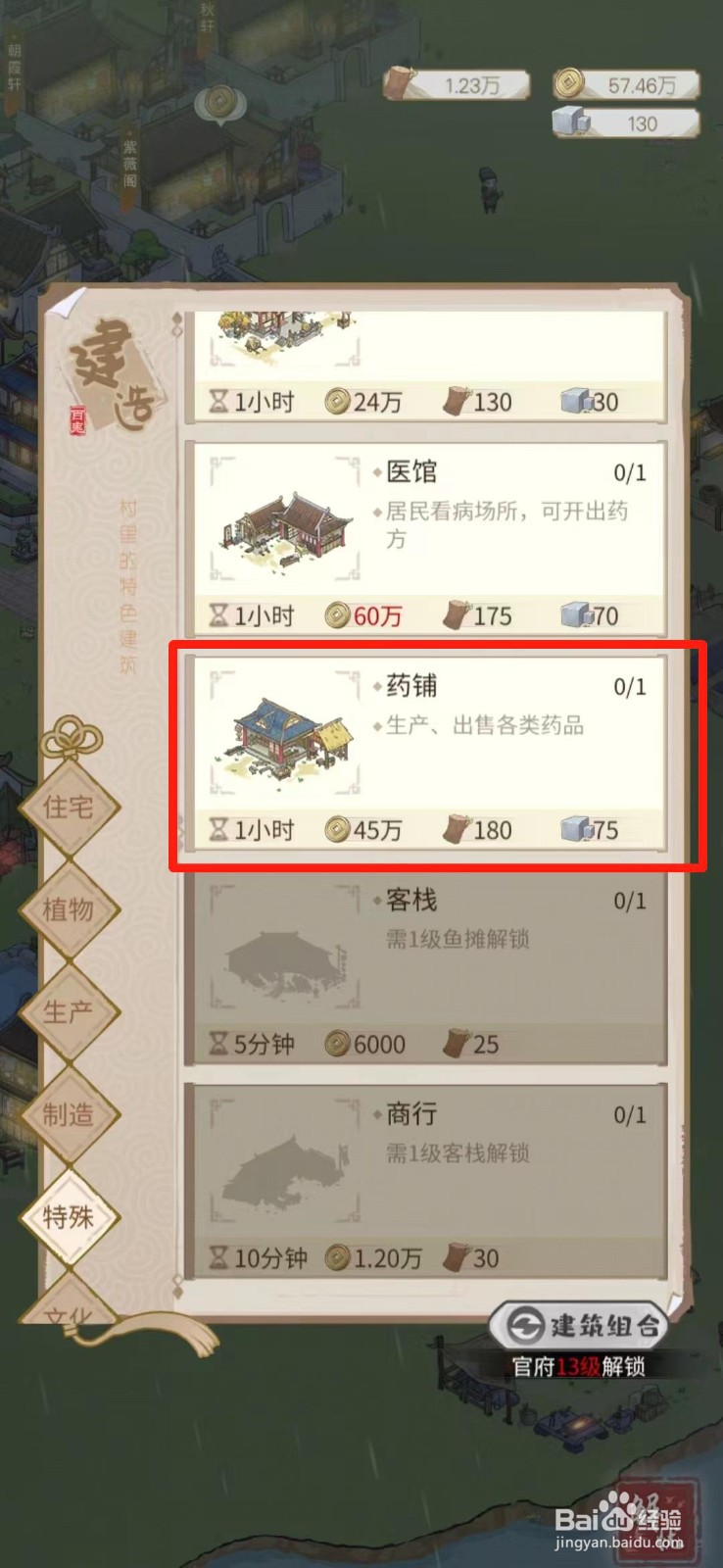Open the 生产 category tab

70,1012
